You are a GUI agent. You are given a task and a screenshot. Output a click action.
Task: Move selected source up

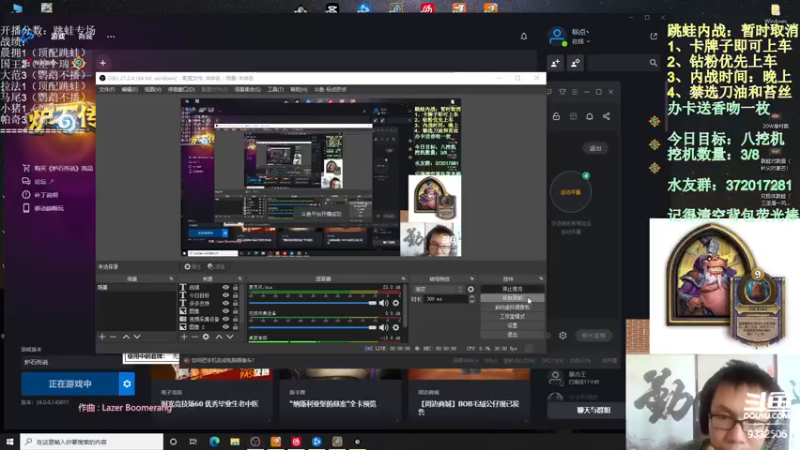[x=219, y=337]
